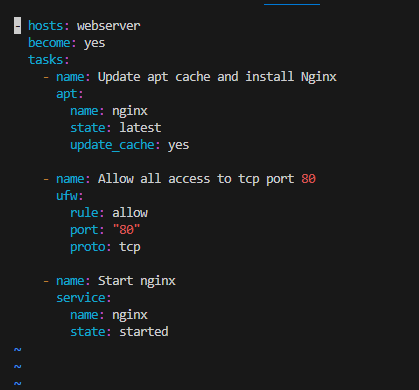The image size is (419, 390).
Task: Click the apt module keyword
Action: (66, 94)
